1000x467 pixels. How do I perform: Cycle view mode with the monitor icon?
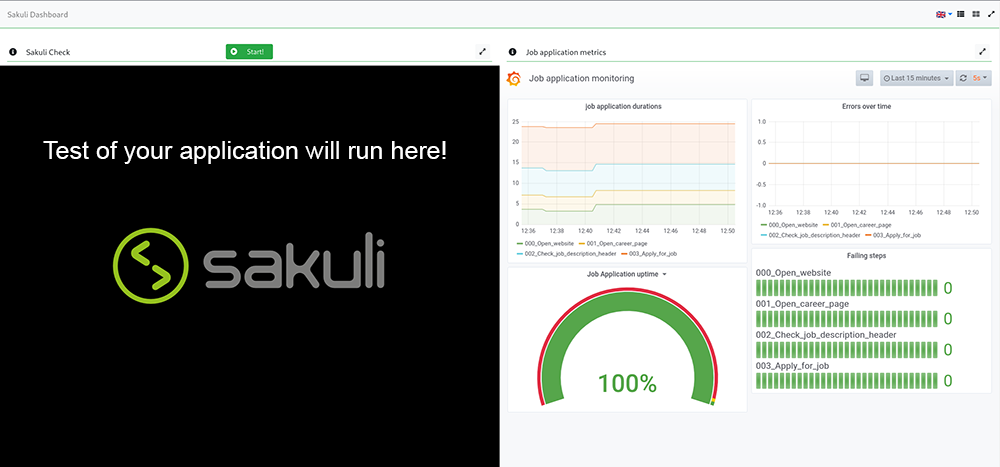[x=865, y=78]
